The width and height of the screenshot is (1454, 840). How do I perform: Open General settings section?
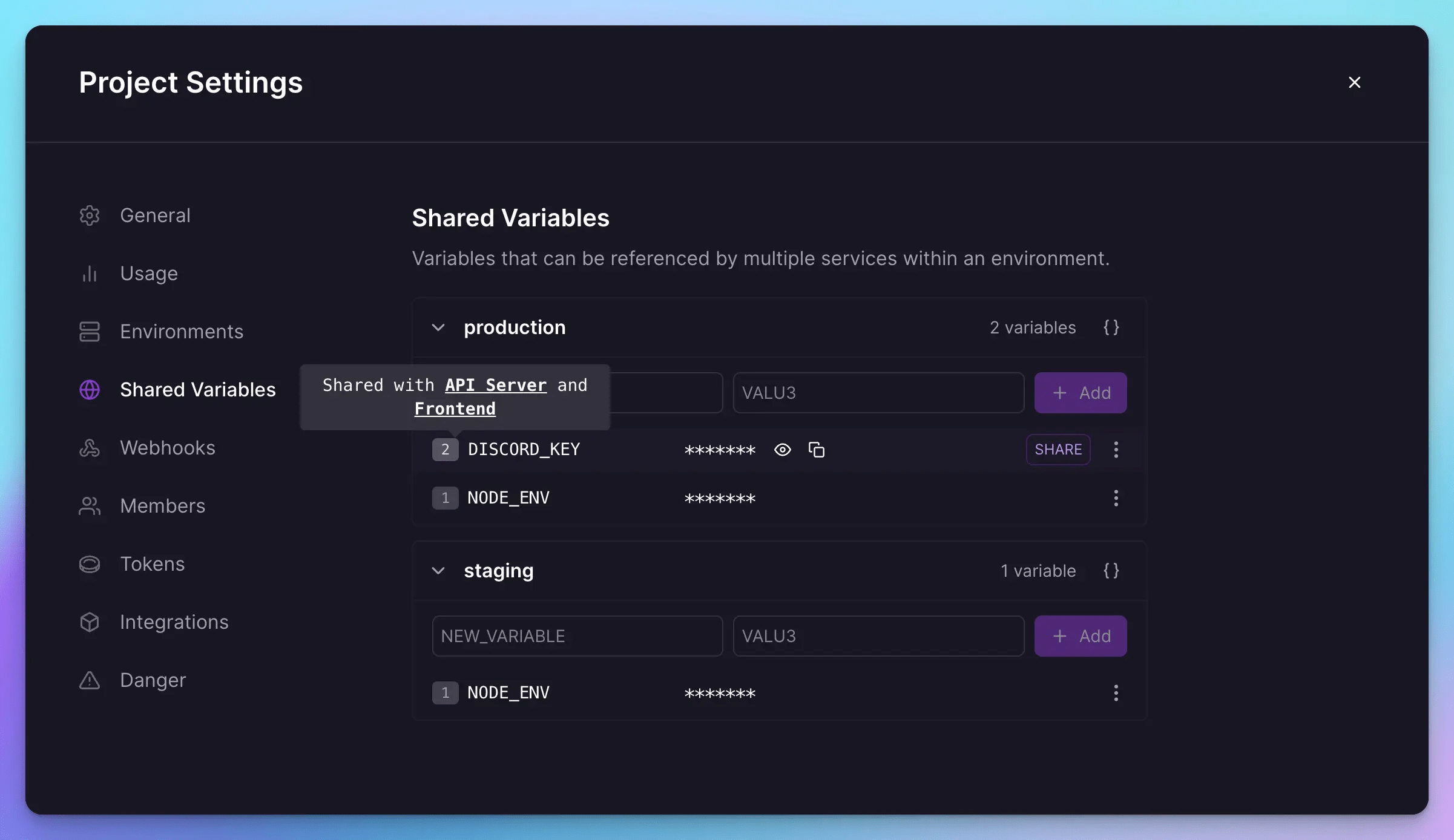click(x=155, y=214)
